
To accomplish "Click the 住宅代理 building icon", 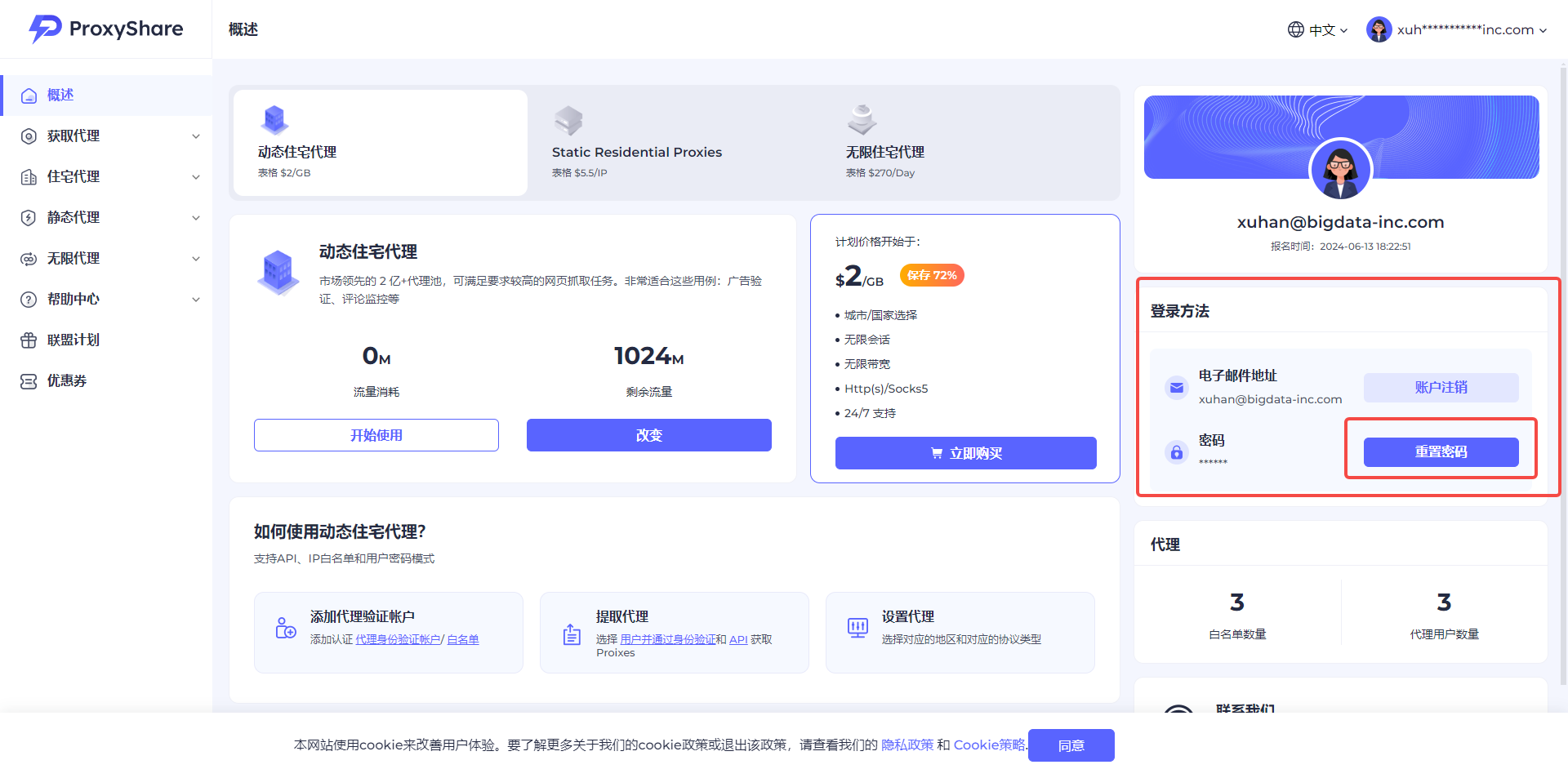I will pyautogui.click(x=29, y=177).
